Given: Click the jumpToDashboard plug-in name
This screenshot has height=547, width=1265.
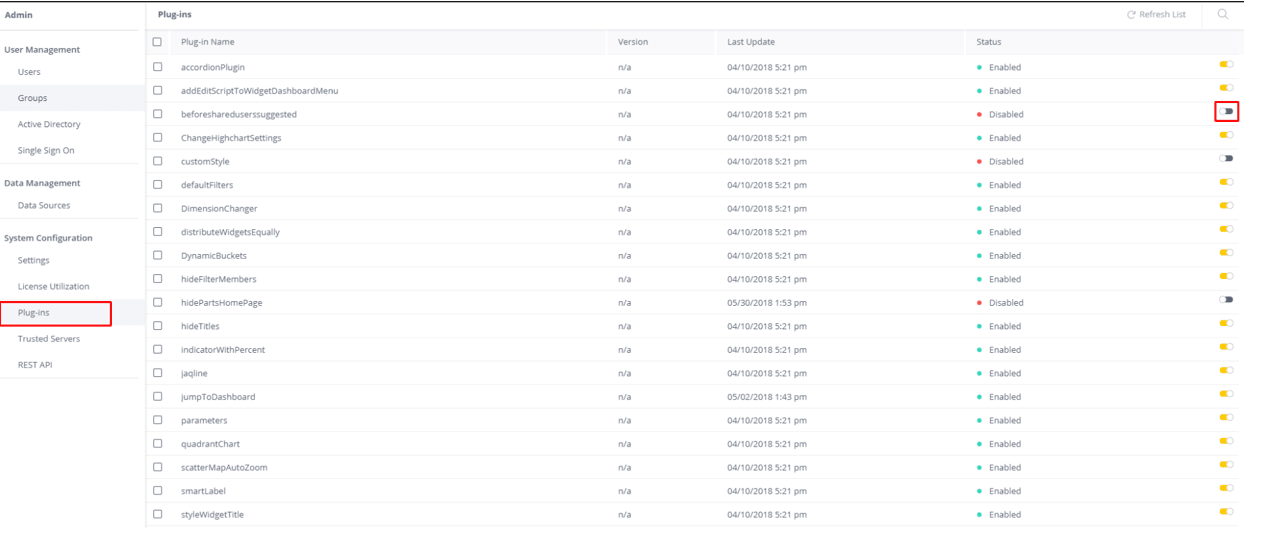Looking at the screenshot, I should pyautogui.click(x=218, y=397).
